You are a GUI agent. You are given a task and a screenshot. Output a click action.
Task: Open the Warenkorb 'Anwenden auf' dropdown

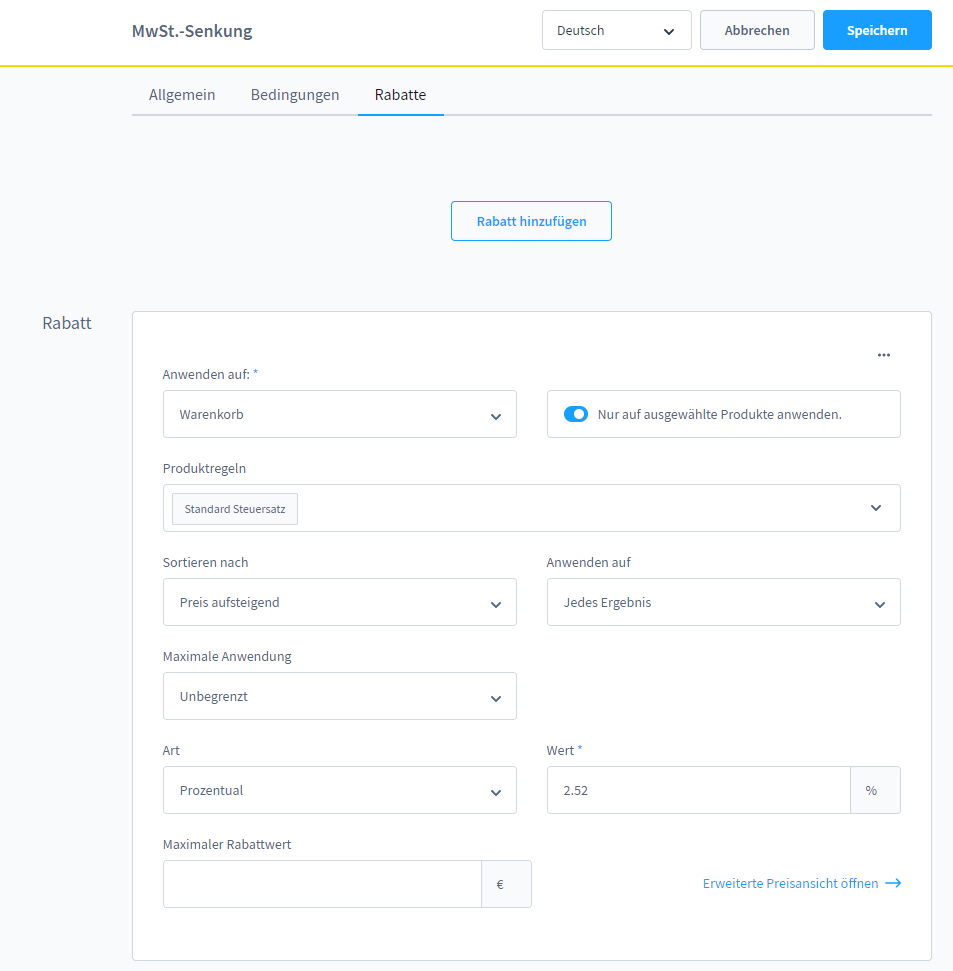(x=339, y=414)
